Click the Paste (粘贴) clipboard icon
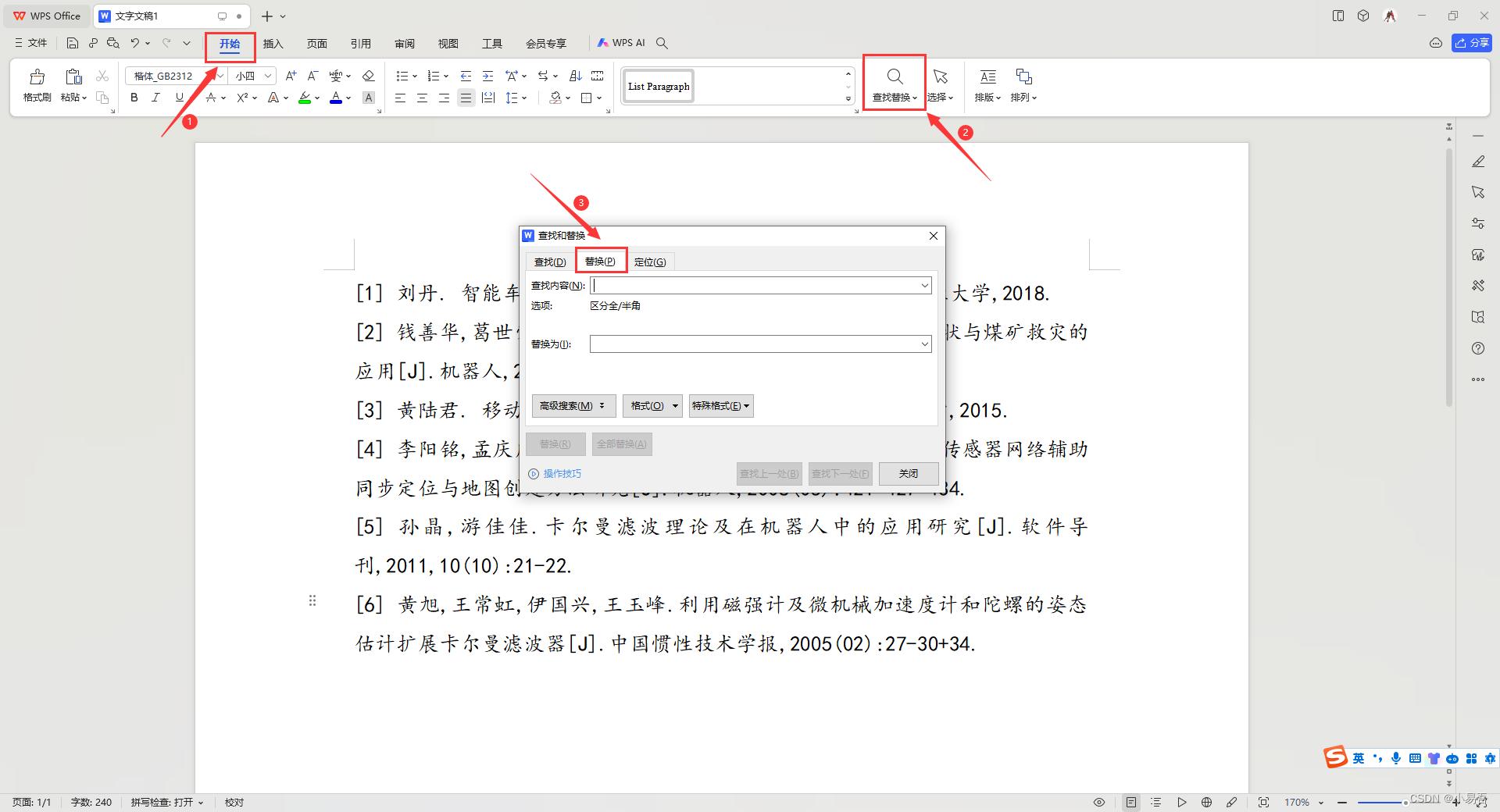The height and width of the screenshot is (812, 1500). pyautogui.click(x=73, y=77)
